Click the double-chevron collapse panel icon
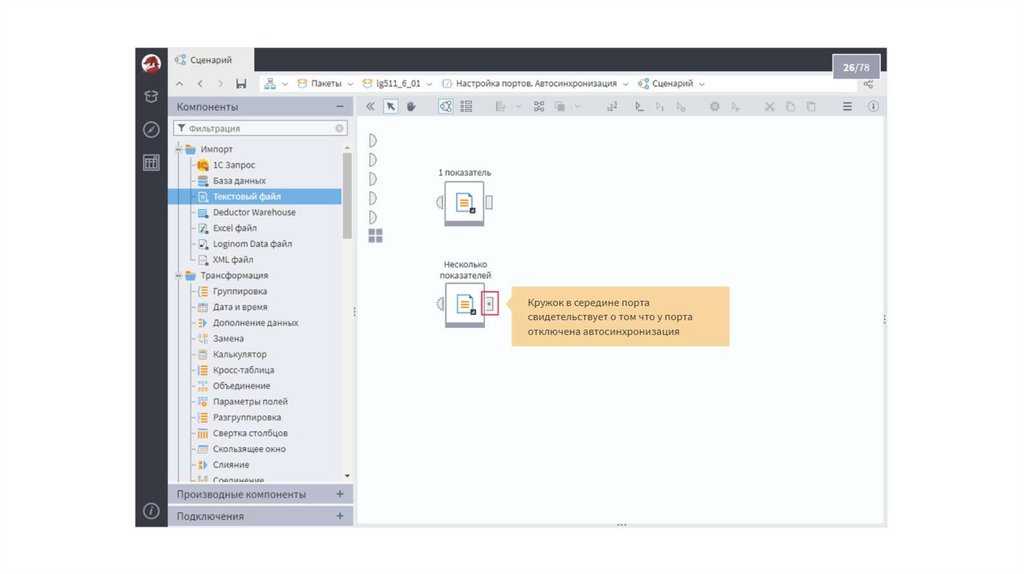This screenshot has width=1024, height=574. pyautogui.click(x=370, y=106)
